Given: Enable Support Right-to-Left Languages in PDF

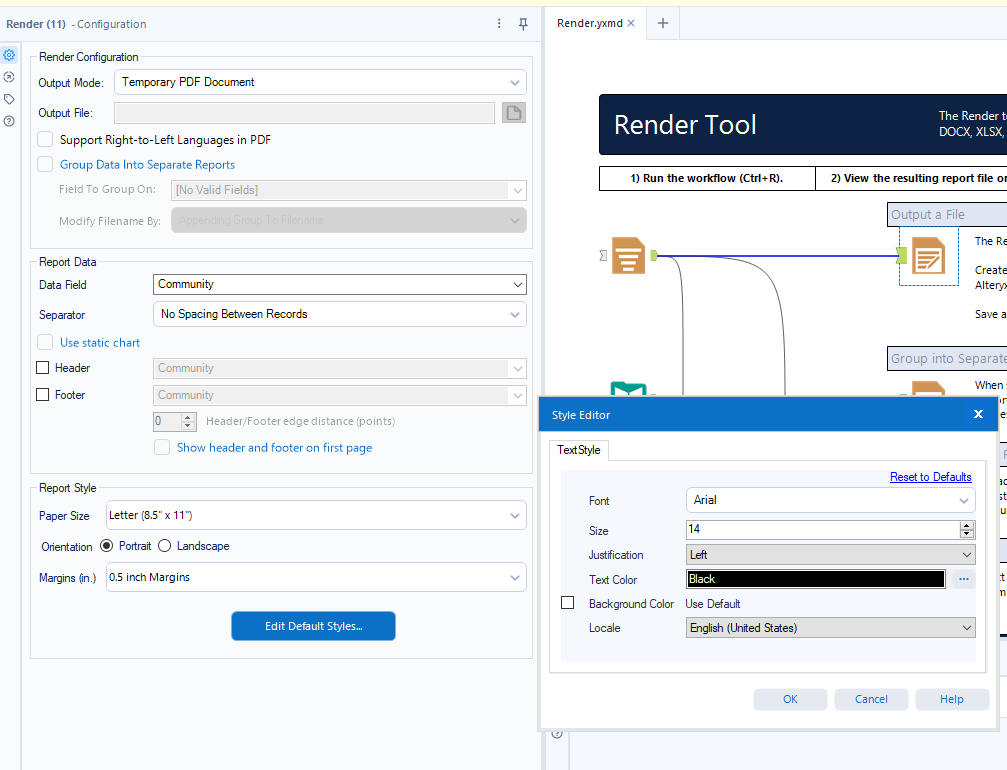Looking at the screenshot, I should [x=44, y=140].
